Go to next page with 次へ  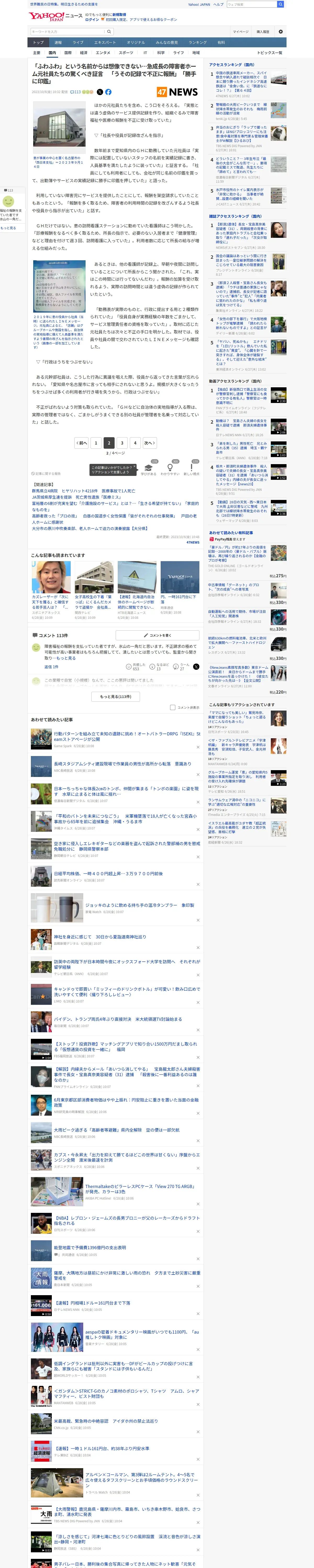coord(149,443)
